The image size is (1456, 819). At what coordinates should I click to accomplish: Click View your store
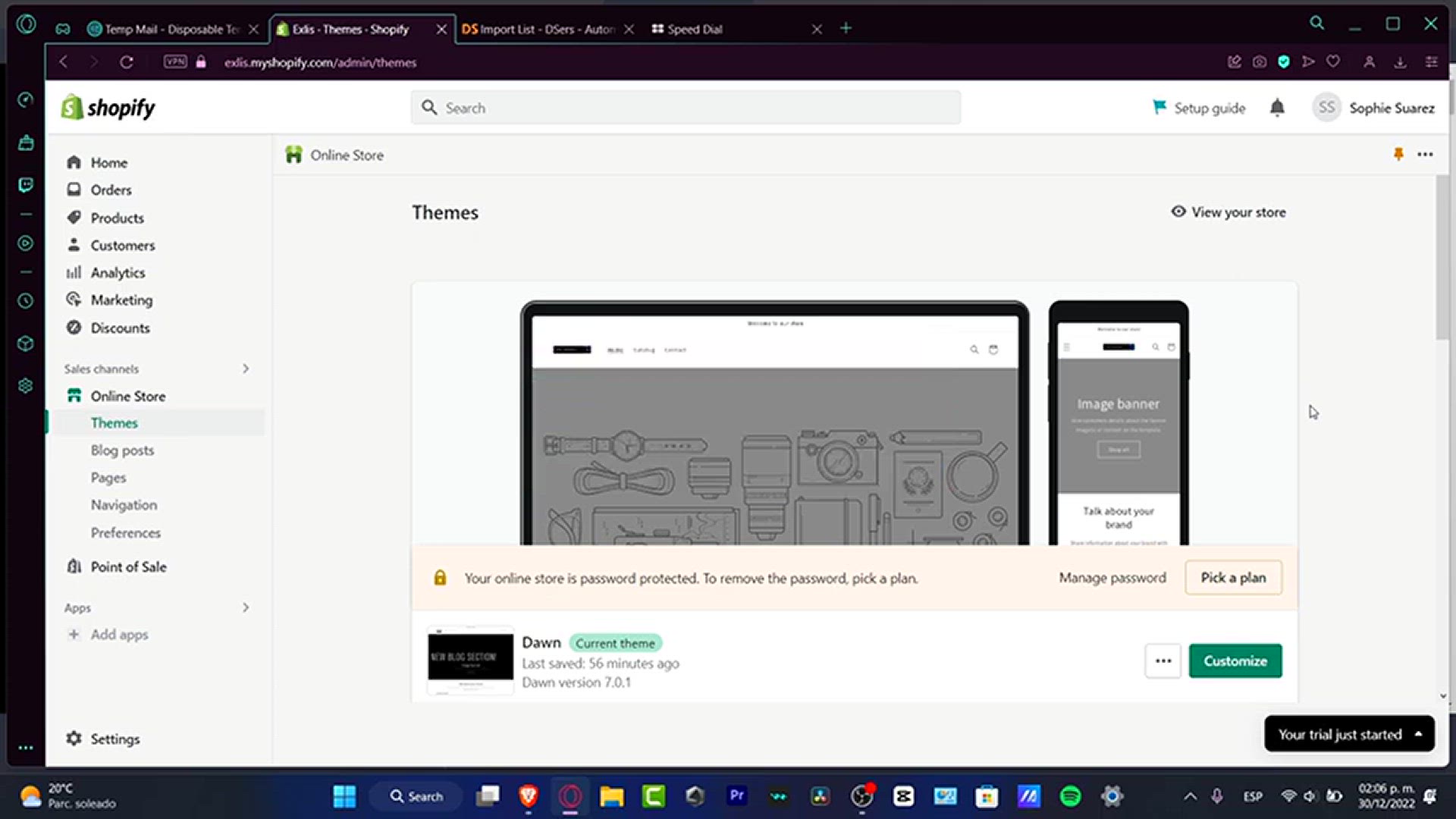pos(1228,212)
